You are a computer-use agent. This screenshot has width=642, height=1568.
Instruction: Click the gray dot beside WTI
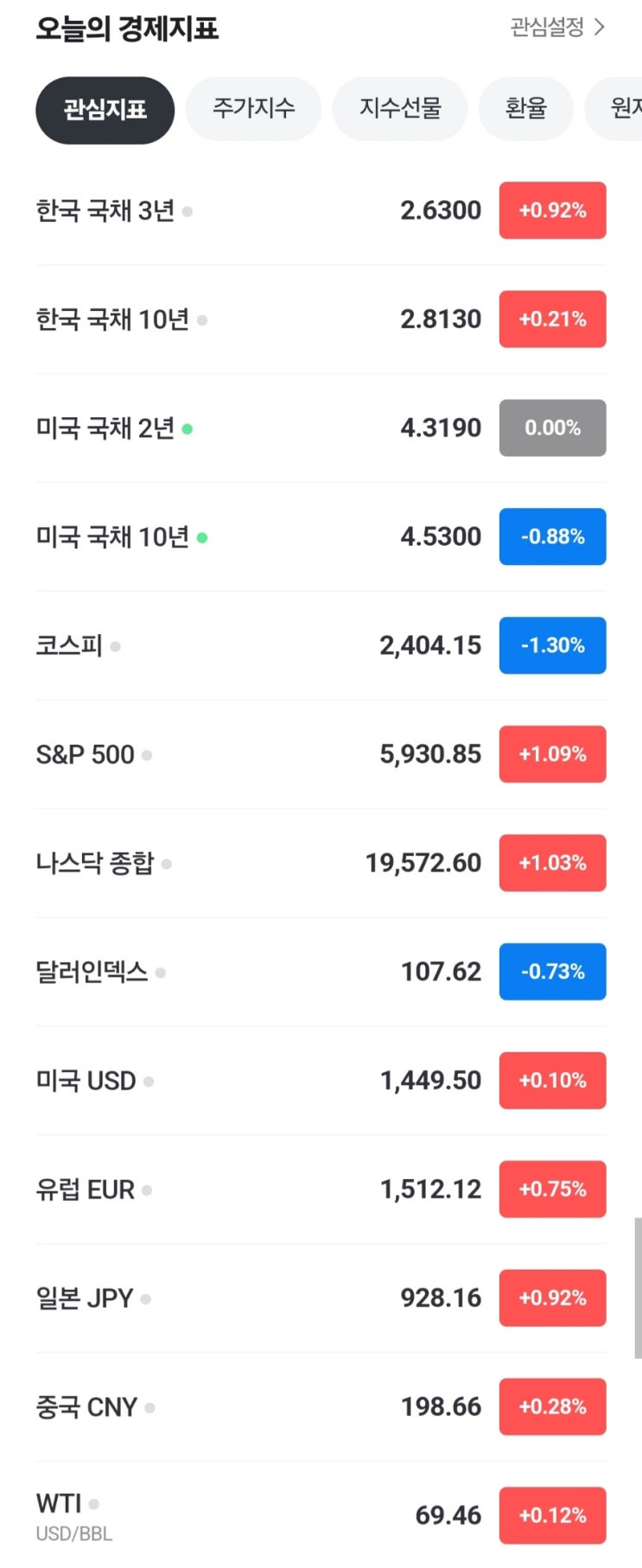[x=94, y=1504]
